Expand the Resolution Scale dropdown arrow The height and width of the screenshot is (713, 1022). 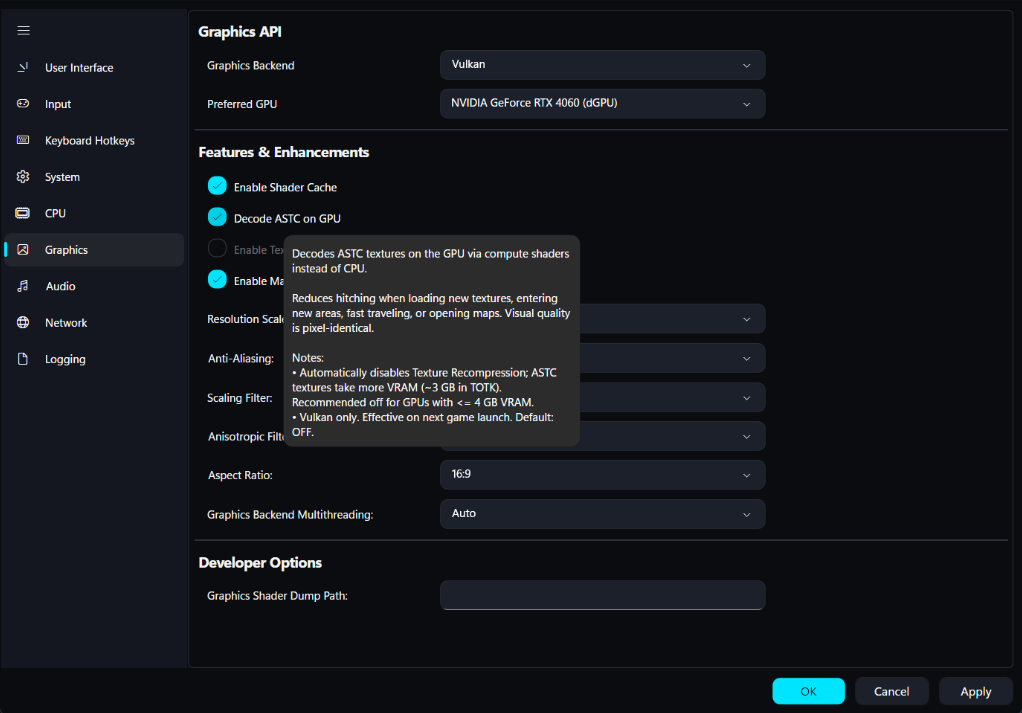click(x=746, y=319)
